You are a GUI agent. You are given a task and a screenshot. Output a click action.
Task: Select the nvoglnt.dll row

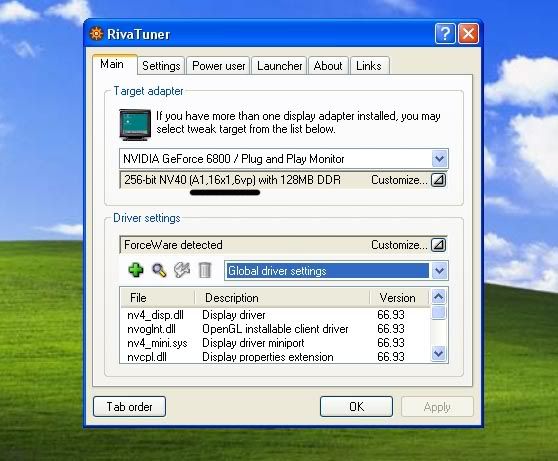pyautogui.click(x=275, y=329)
